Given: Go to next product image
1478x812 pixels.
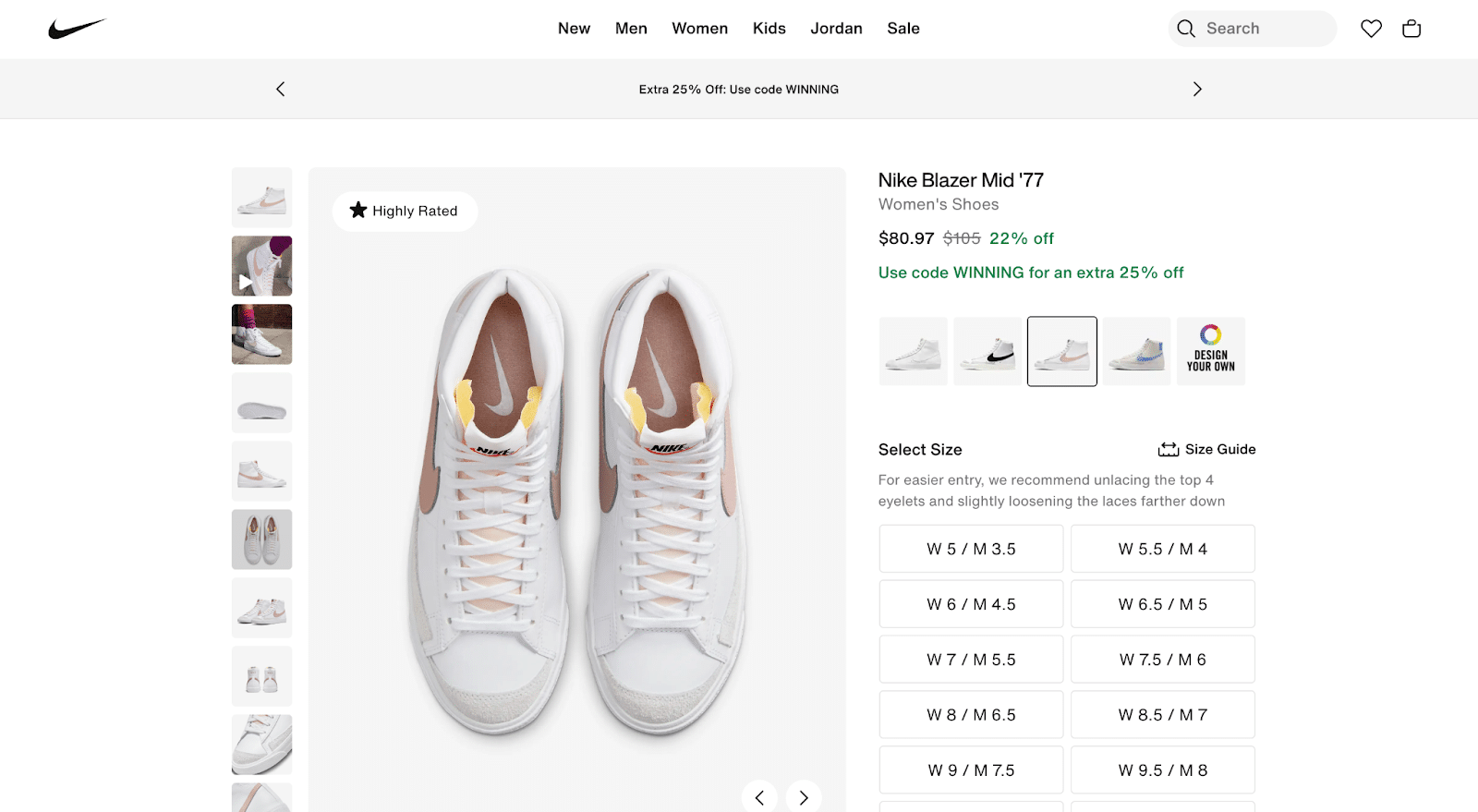Looking at the screenshot, I should (x=804, y=797).
